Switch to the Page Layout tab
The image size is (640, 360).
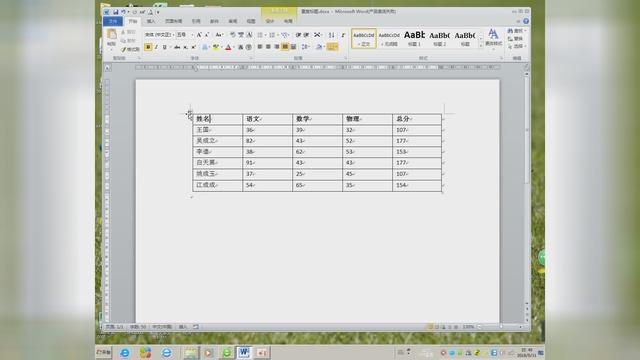coord(173,21)
